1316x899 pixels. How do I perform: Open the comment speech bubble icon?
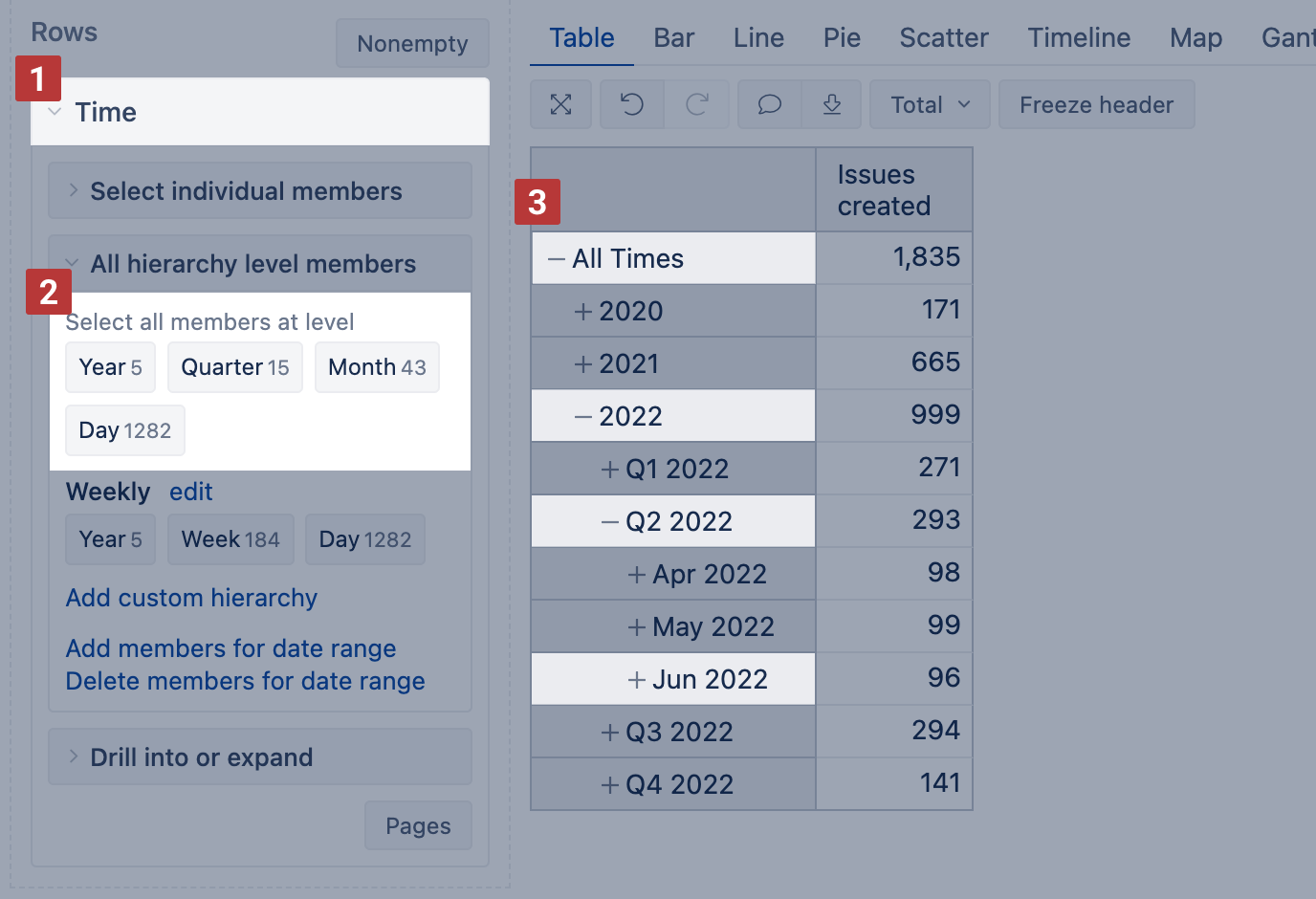pyautogui.click(x=770, y=104)
